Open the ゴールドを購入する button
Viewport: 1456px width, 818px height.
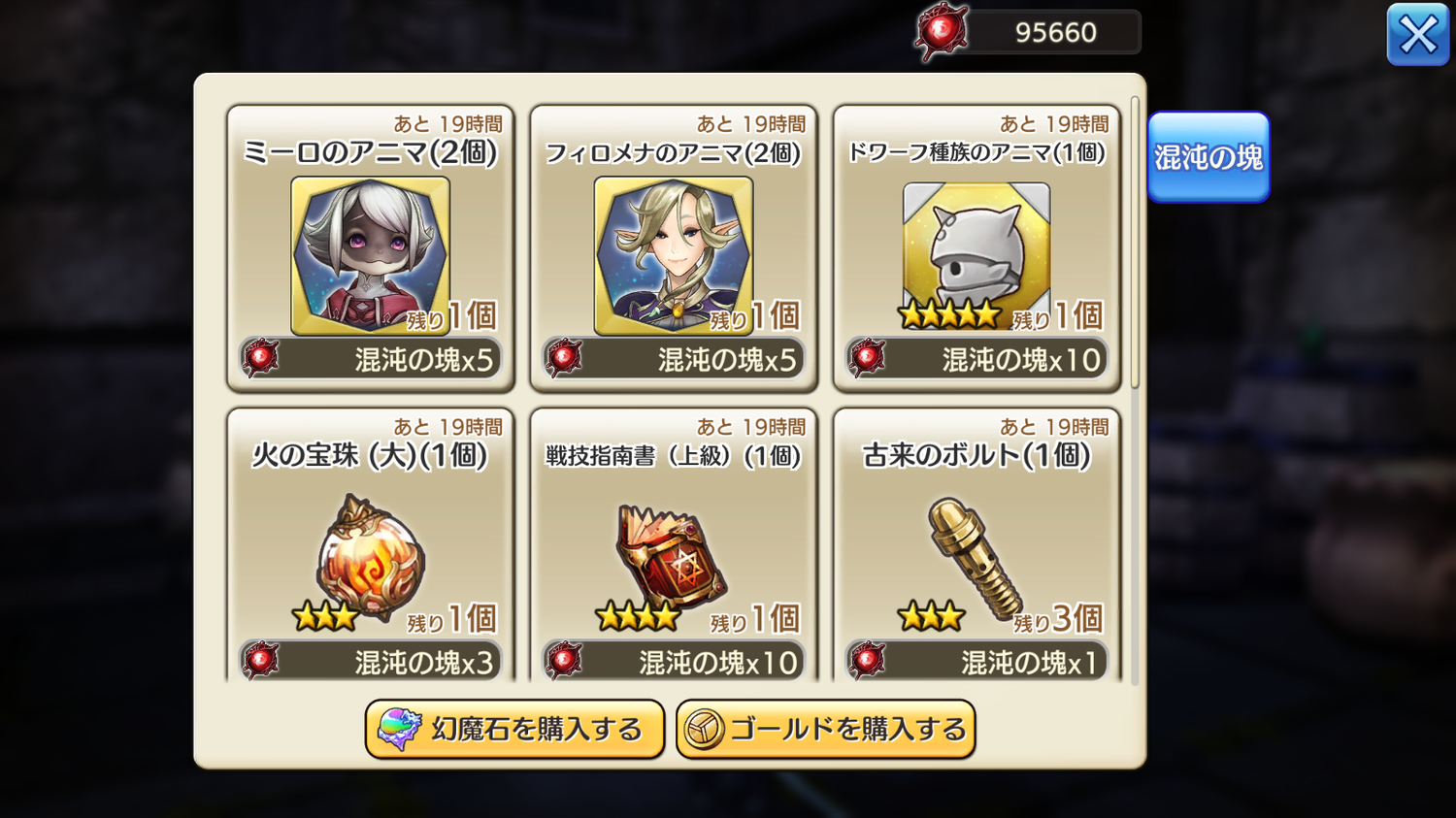coord(826,730)
